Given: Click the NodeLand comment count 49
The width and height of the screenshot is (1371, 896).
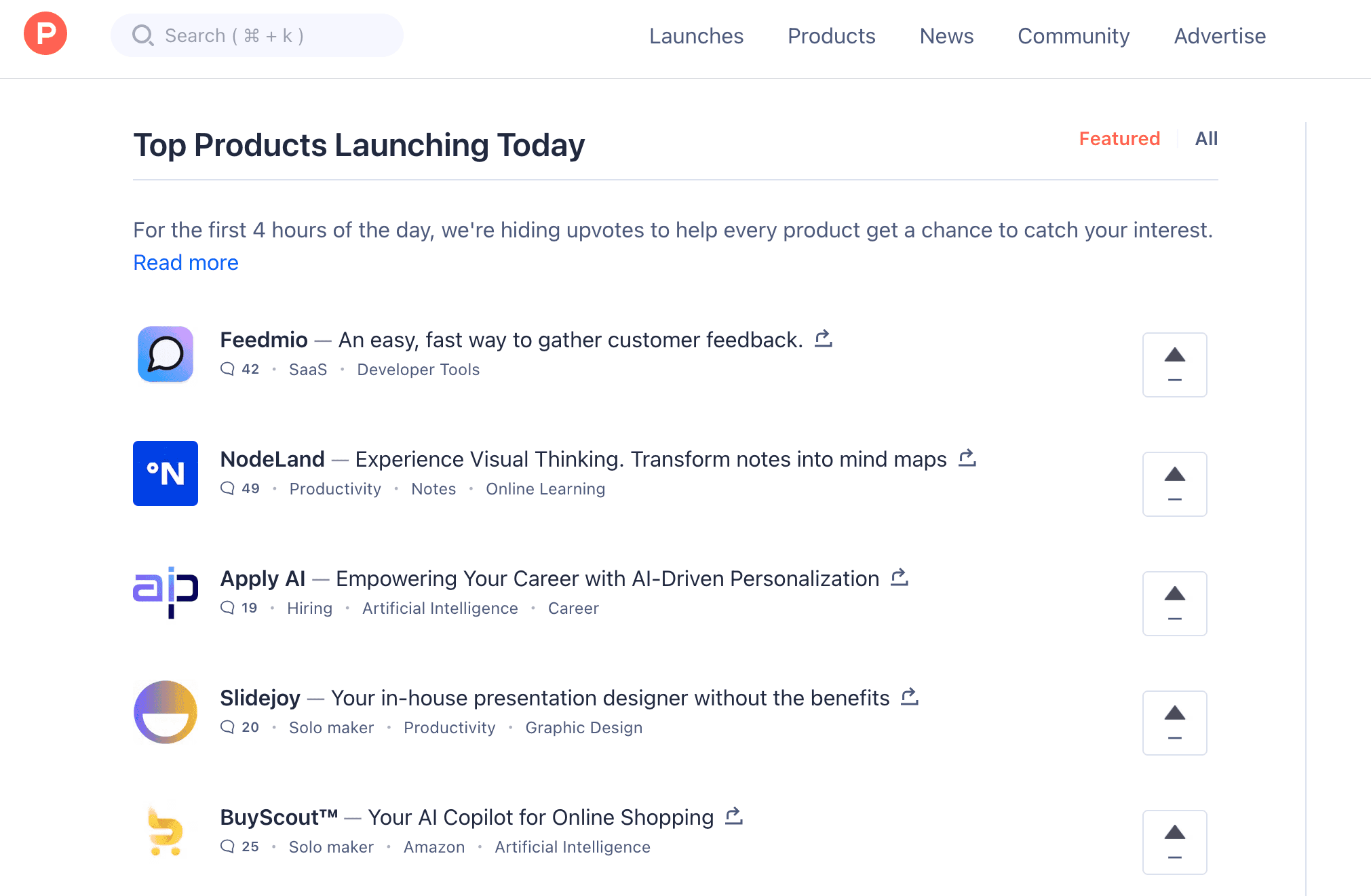Looking at the screenshot, I should 250,488.
